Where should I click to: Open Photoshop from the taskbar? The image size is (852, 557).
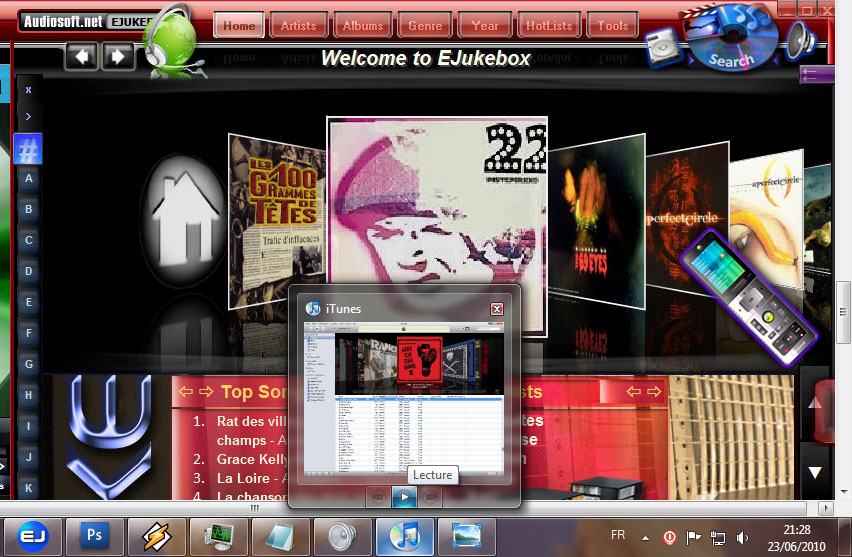(95, 535)
